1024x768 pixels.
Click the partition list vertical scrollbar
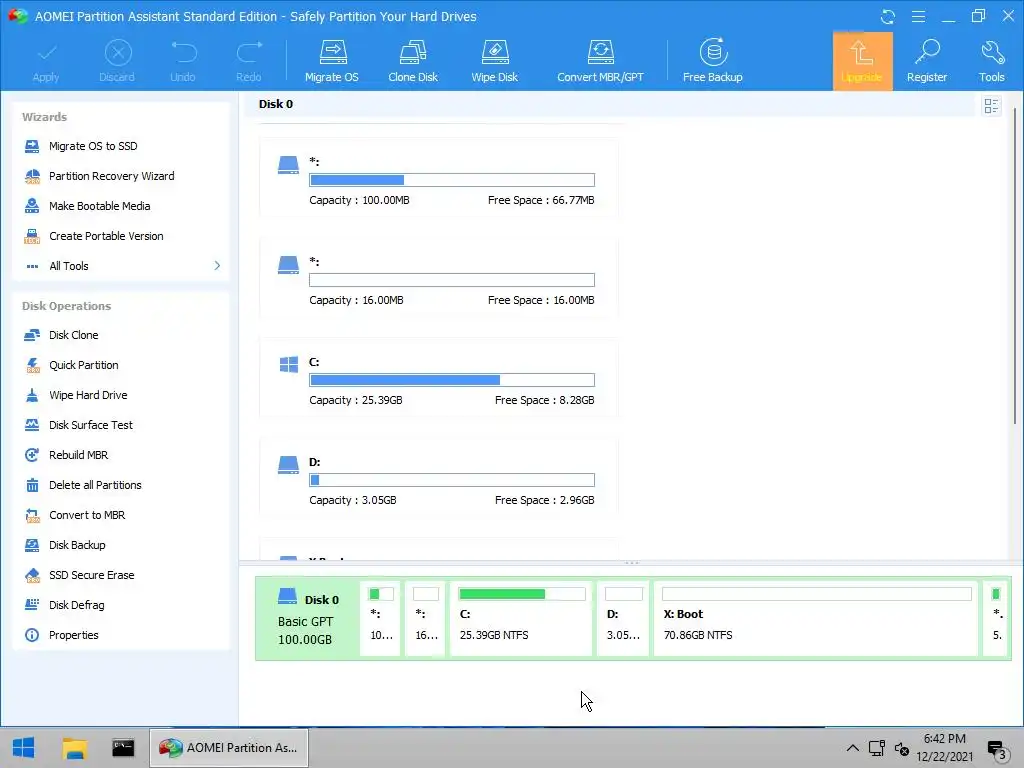pos(1014,266)
